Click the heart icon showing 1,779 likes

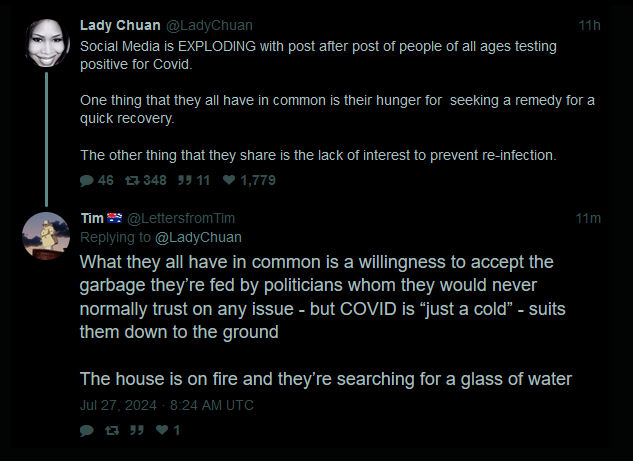click(230, 181)
